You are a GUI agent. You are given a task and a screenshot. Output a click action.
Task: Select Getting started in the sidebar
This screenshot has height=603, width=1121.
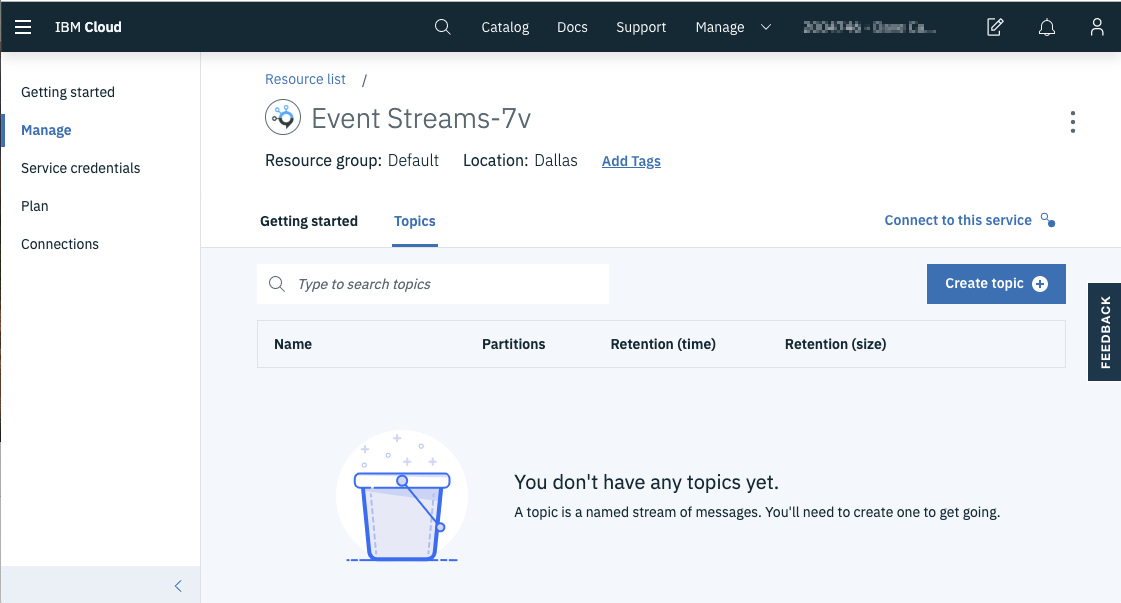(x=68, y=92)
